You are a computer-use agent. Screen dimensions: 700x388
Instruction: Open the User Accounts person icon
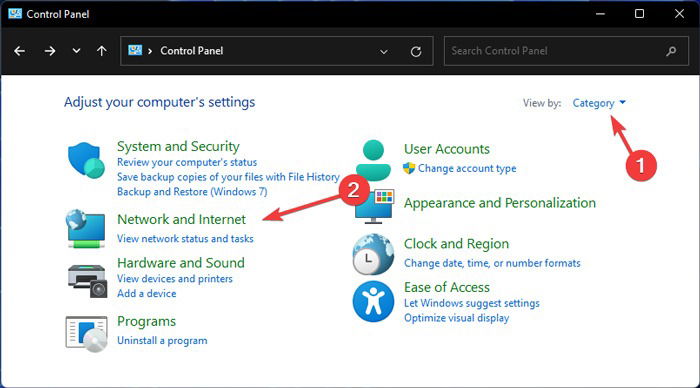[373, 160]
